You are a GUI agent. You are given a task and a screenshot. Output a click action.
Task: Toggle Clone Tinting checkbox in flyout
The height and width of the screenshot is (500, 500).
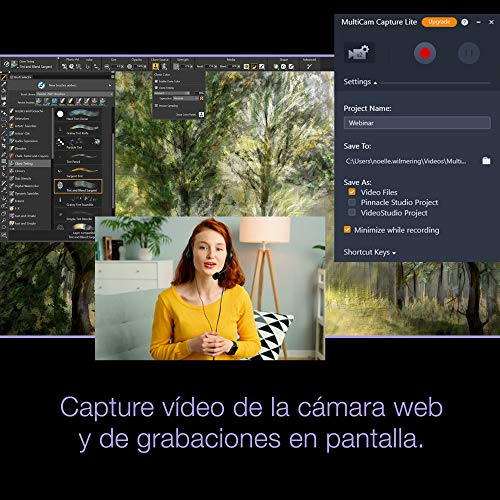[x=156, y=88]
